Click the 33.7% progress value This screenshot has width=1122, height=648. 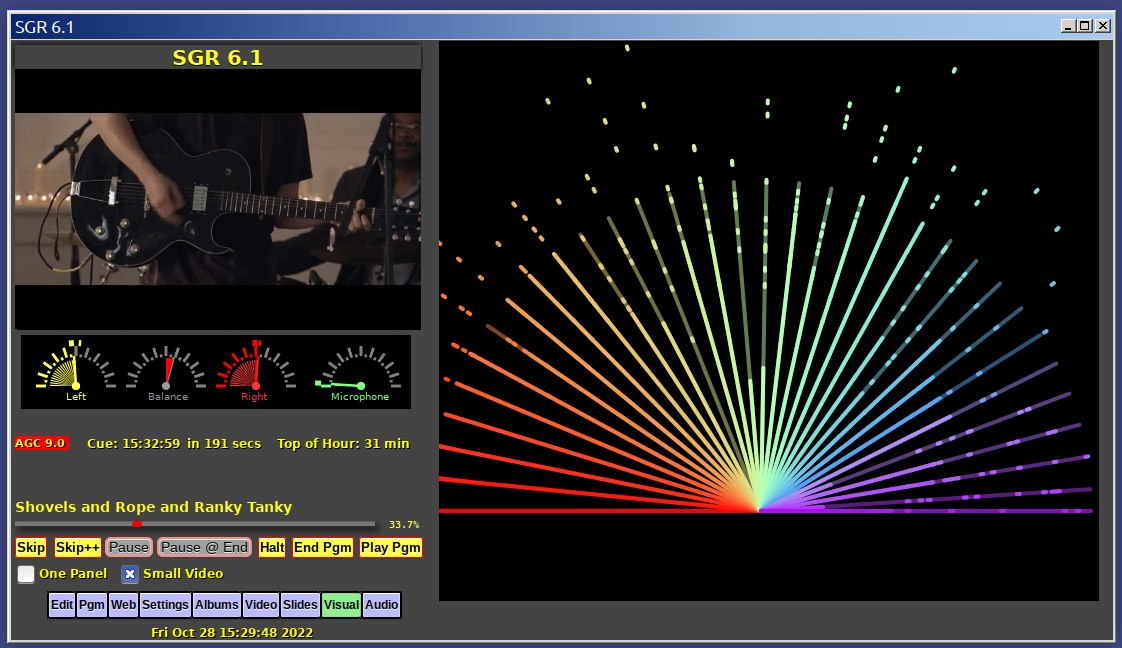pos(404,524)
